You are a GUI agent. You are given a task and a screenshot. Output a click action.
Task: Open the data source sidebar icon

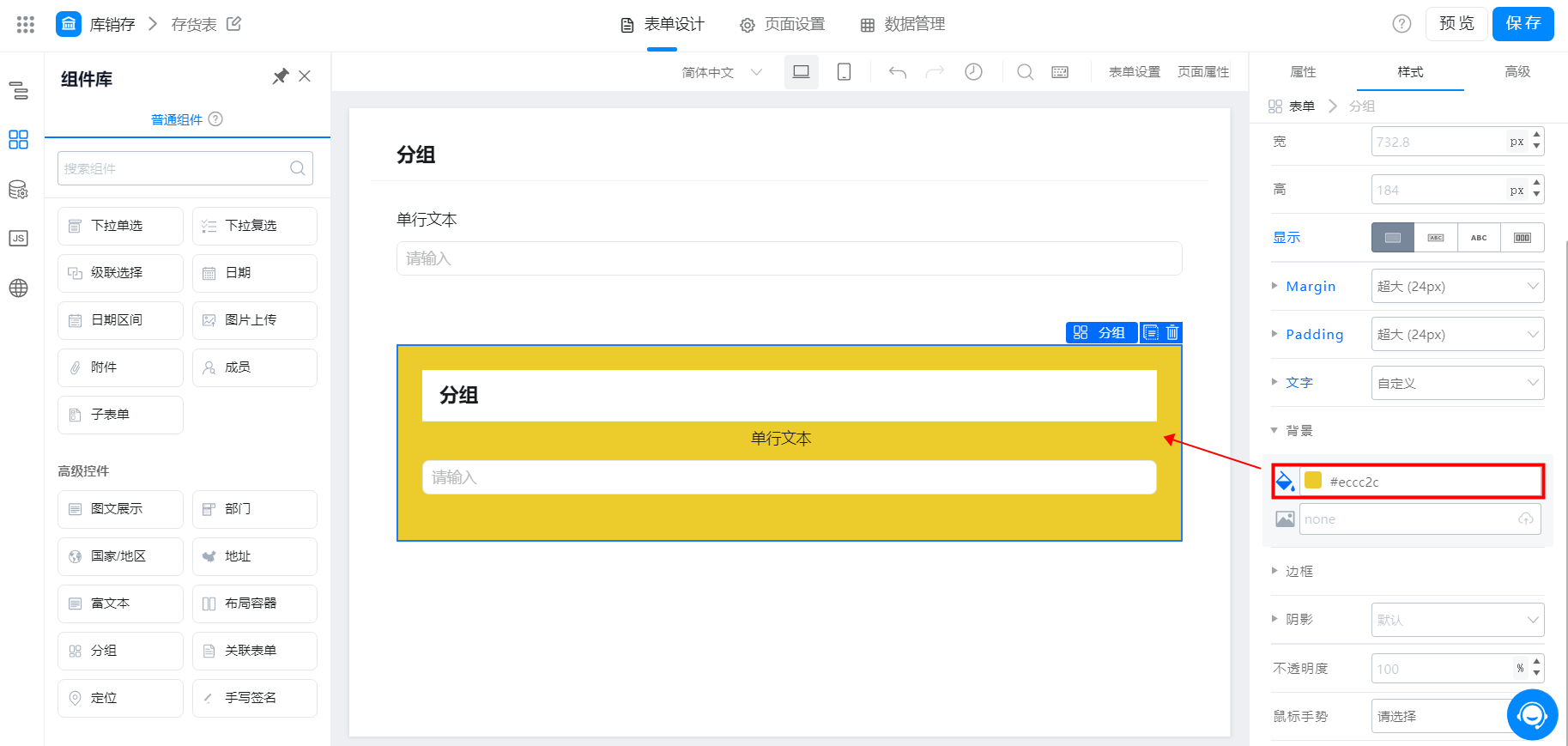[18, 189]
